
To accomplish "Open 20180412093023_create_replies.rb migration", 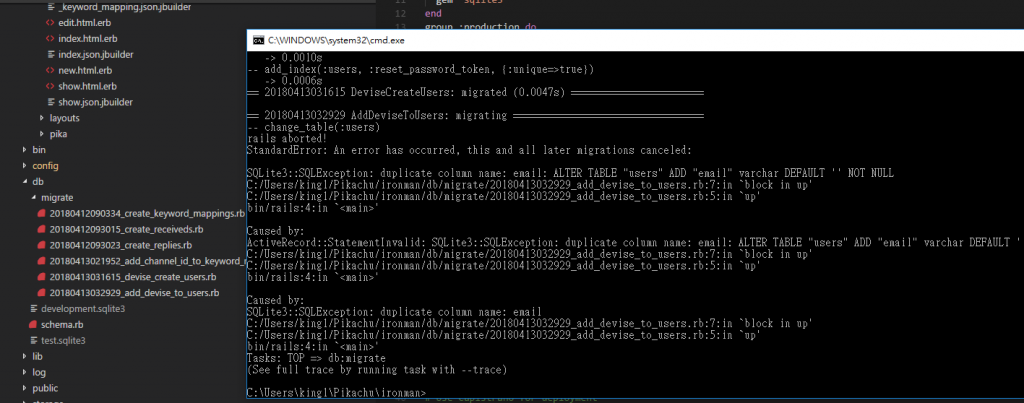I will click(120, 245).
